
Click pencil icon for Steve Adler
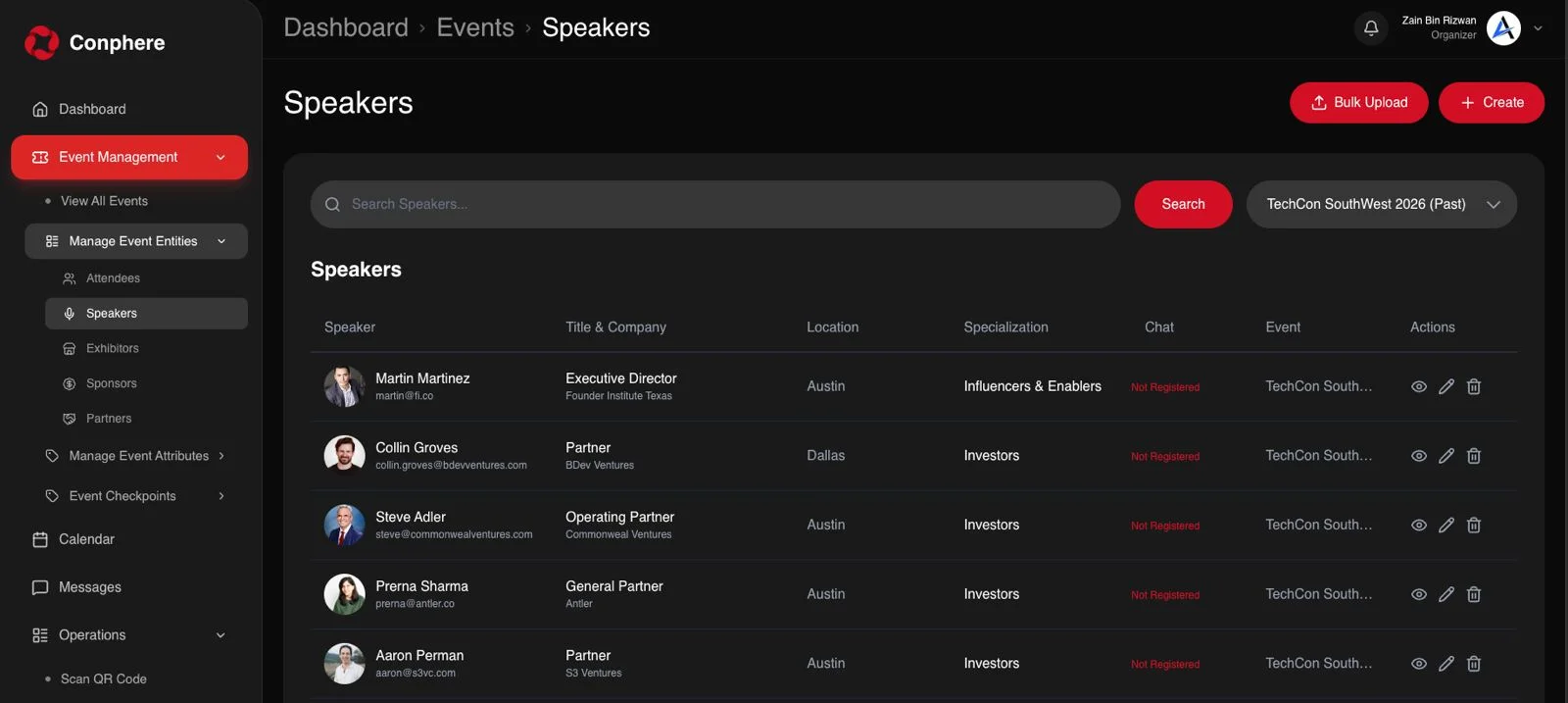coord(1445,526)
